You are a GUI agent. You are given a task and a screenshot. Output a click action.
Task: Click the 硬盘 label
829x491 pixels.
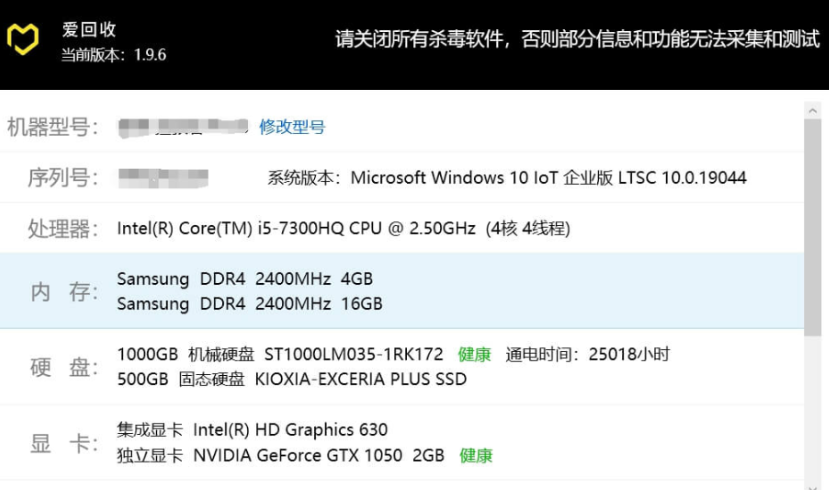[x=63, y=367]
